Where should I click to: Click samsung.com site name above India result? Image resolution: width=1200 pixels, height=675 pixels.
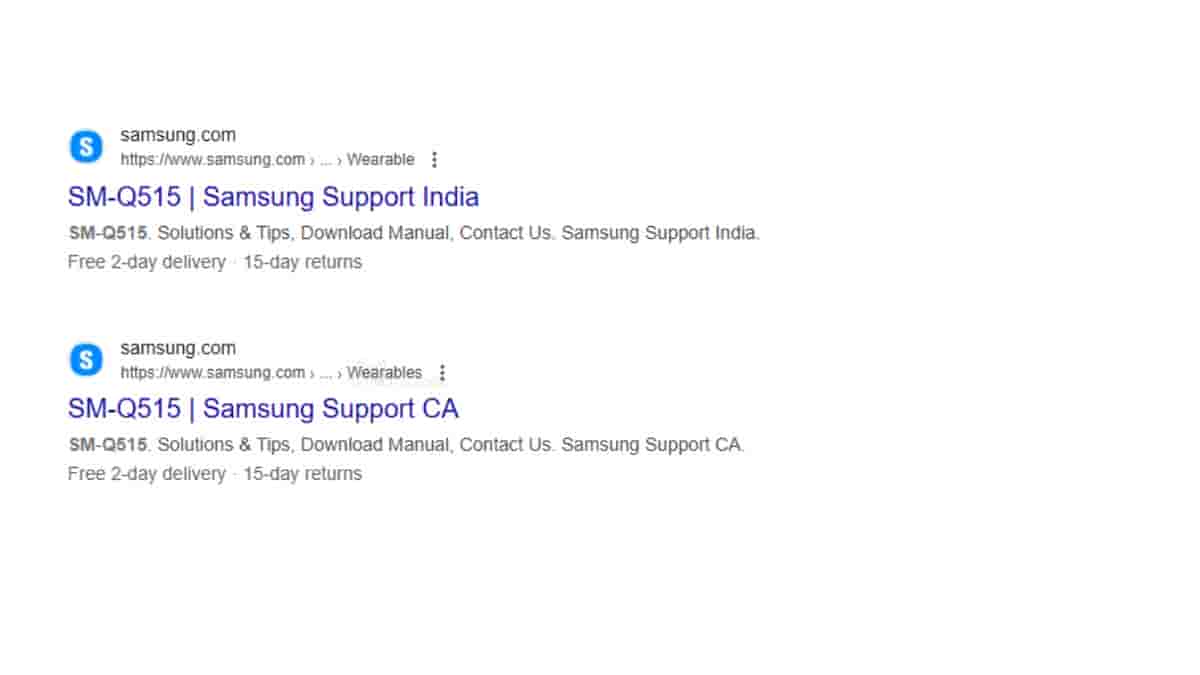pos(178,135)
